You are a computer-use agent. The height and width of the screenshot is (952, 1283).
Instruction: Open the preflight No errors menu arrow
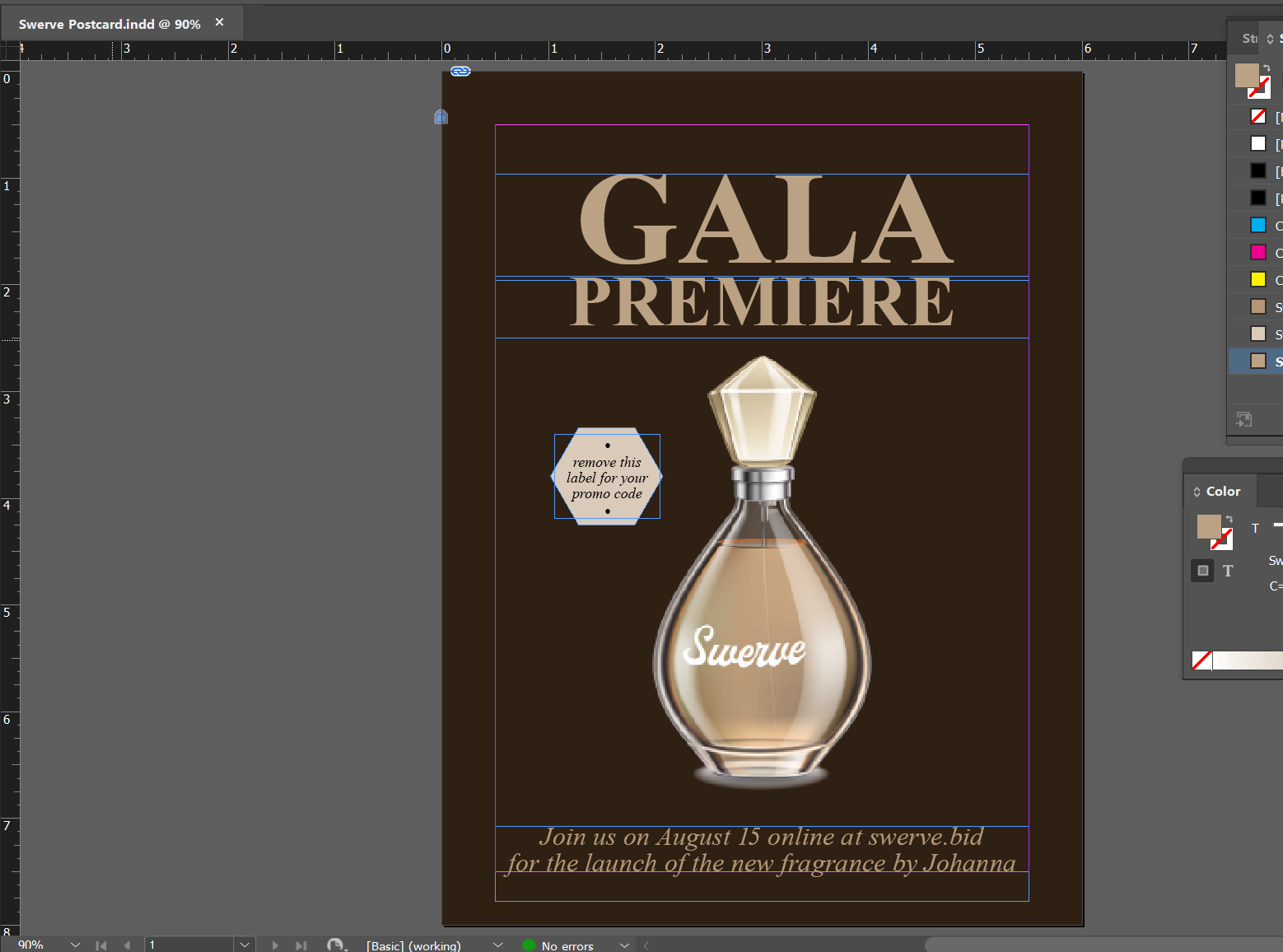624,945
